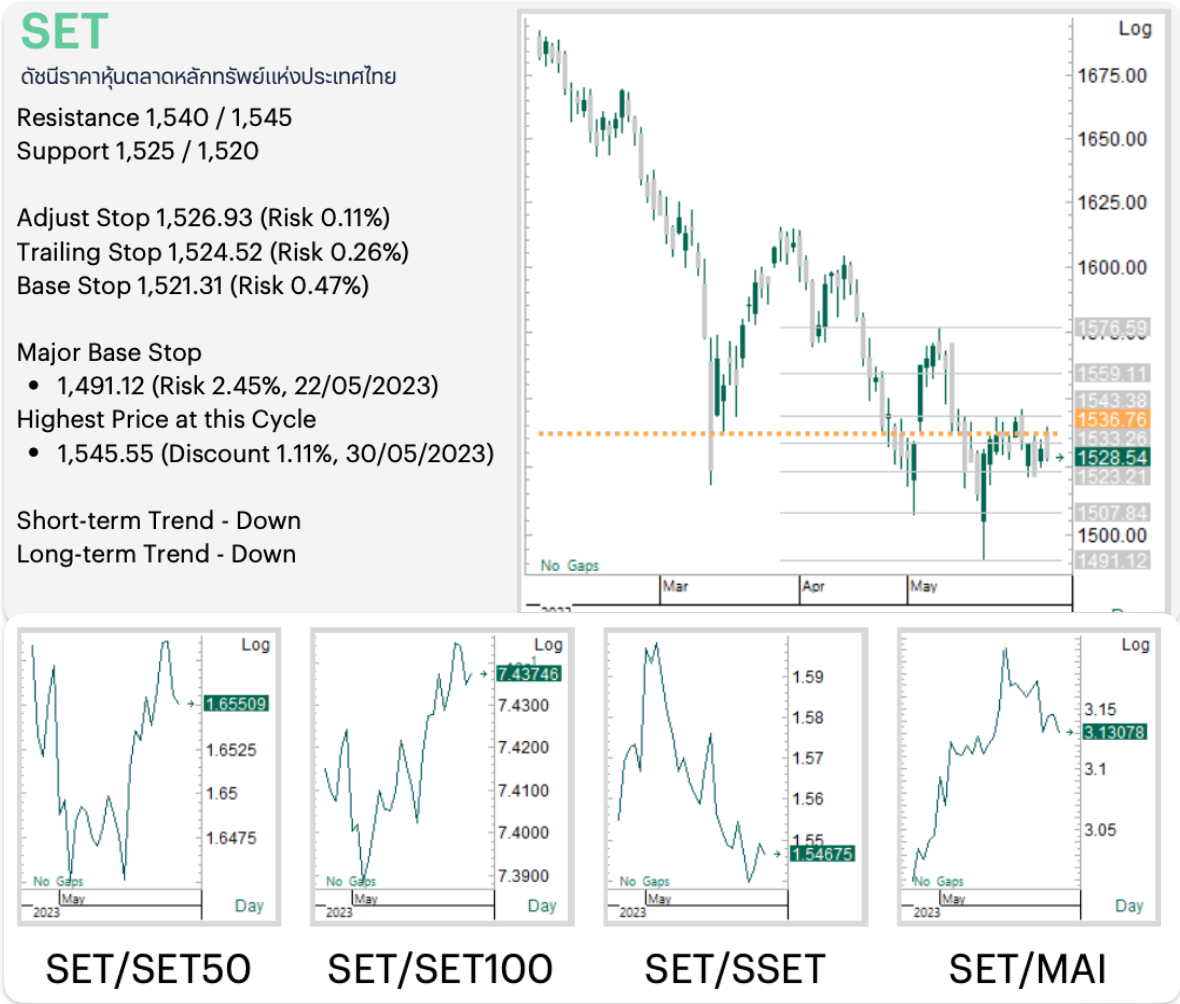The width and height of the screenshot is (1180, 1004).
Task: Click the Major Base Stop heading
Action: pyautogui.click(x=109, y=352)
